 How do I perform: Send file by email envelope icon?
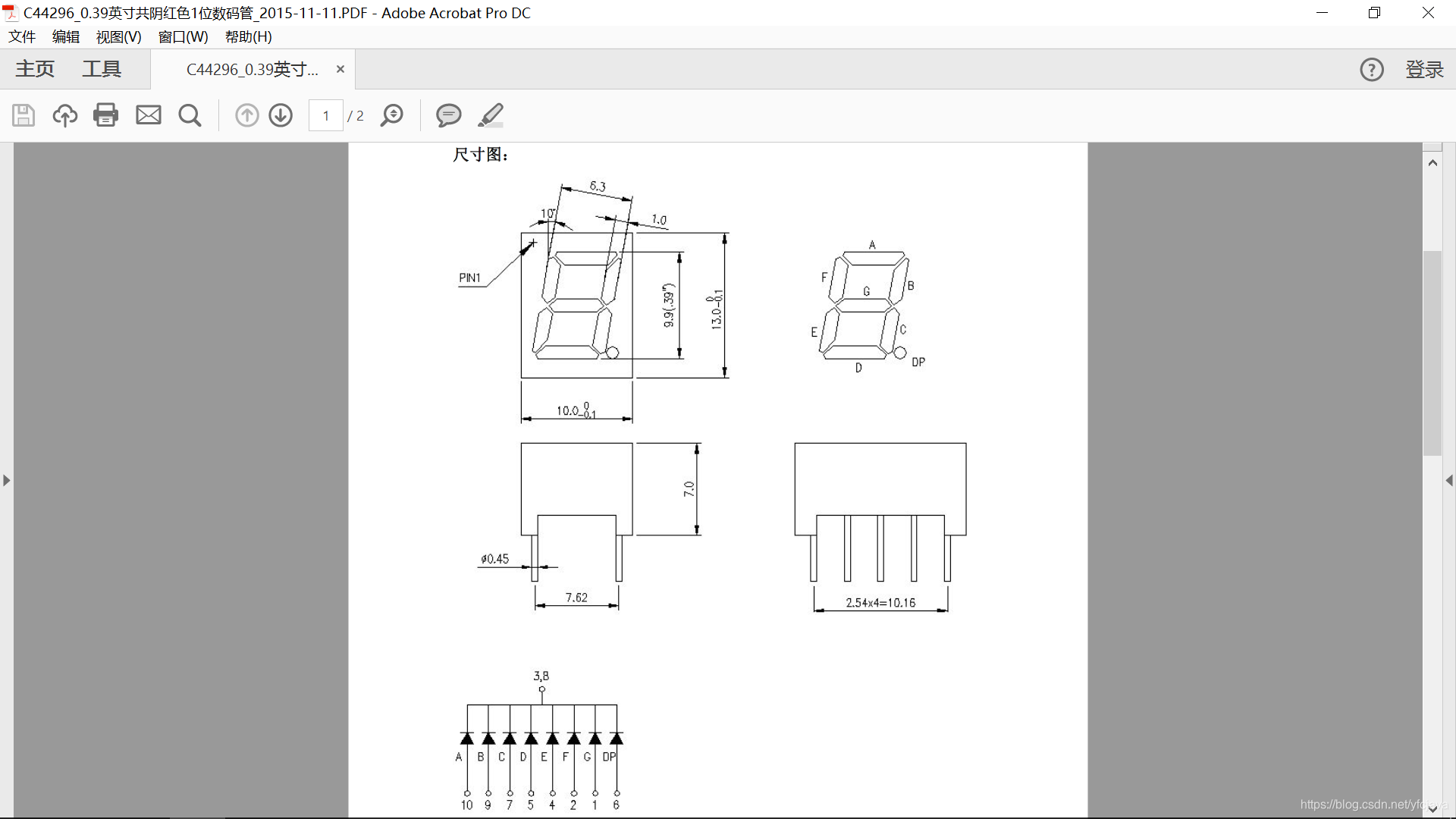pyautogui.click(x=149, y=115)
